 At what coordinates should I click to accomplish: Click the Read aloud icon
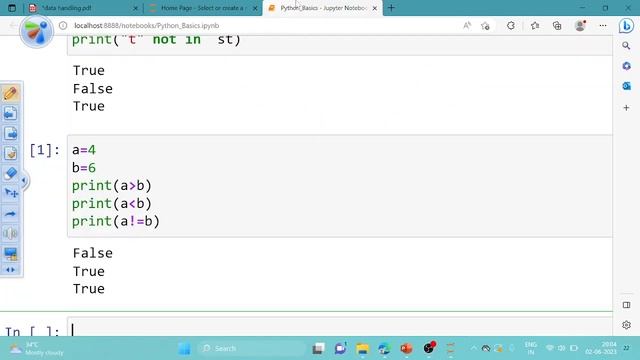(467, 26)
